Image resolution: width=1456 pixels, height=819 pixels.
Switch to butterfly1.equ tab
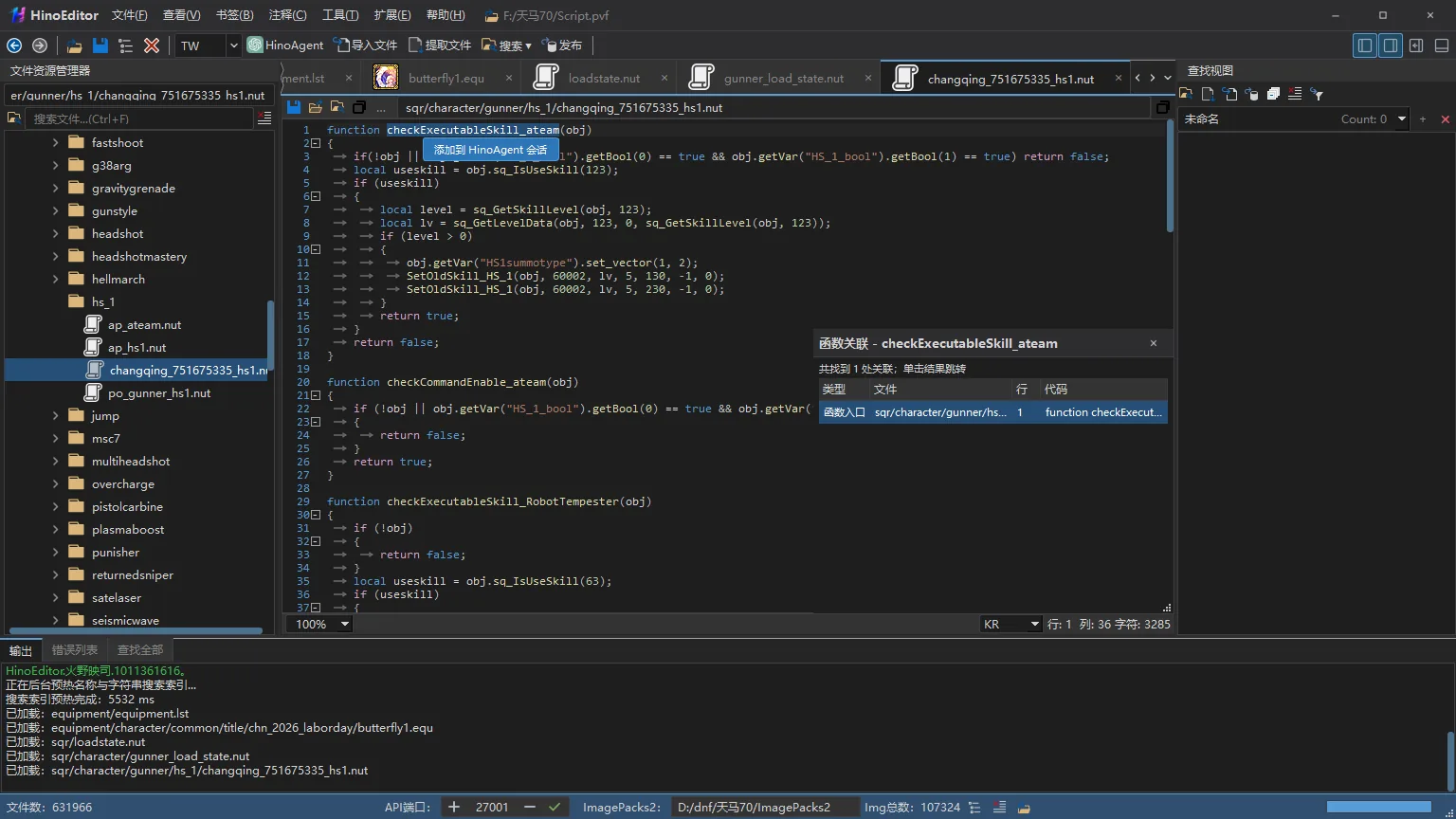(446, 79)
